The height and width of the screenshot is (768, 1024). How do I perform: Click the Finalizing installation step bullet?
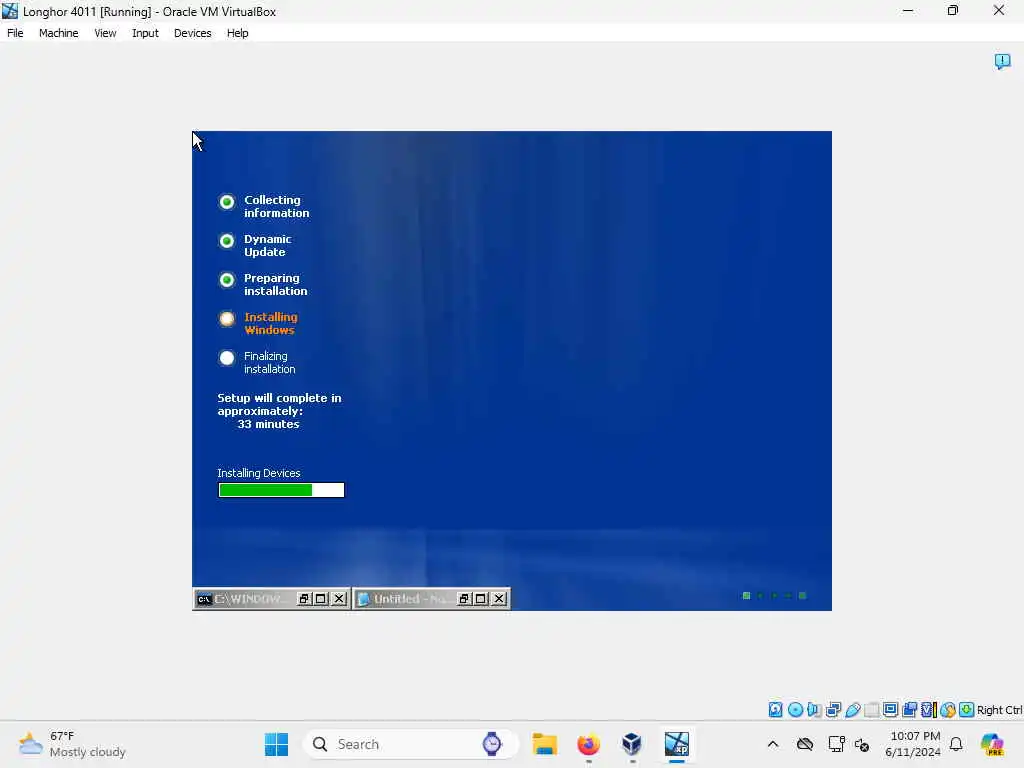tap(227, 358)
